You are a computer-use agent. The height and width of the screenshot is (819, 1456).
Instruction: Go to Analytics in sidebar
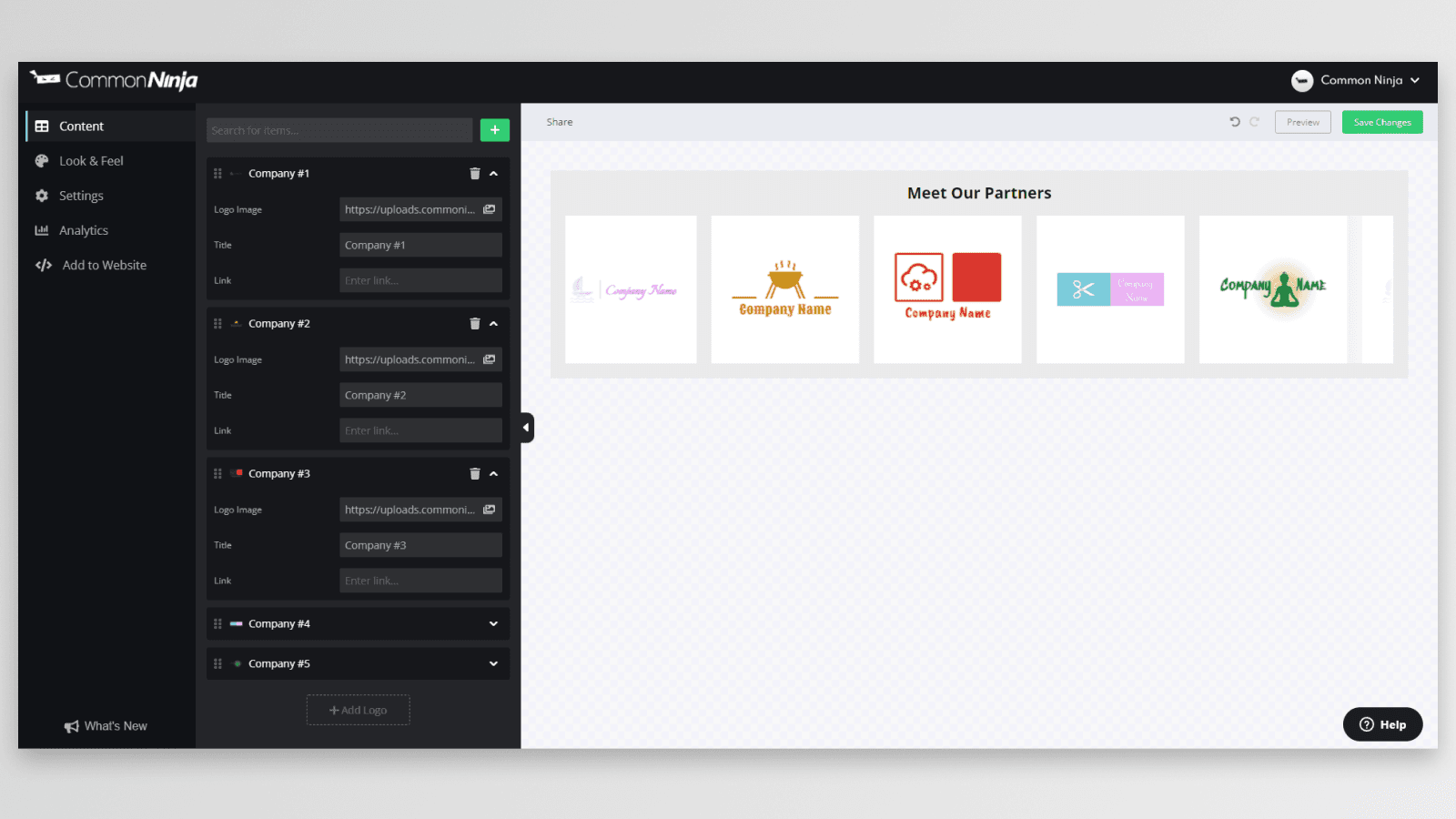(x=84, y=231)
